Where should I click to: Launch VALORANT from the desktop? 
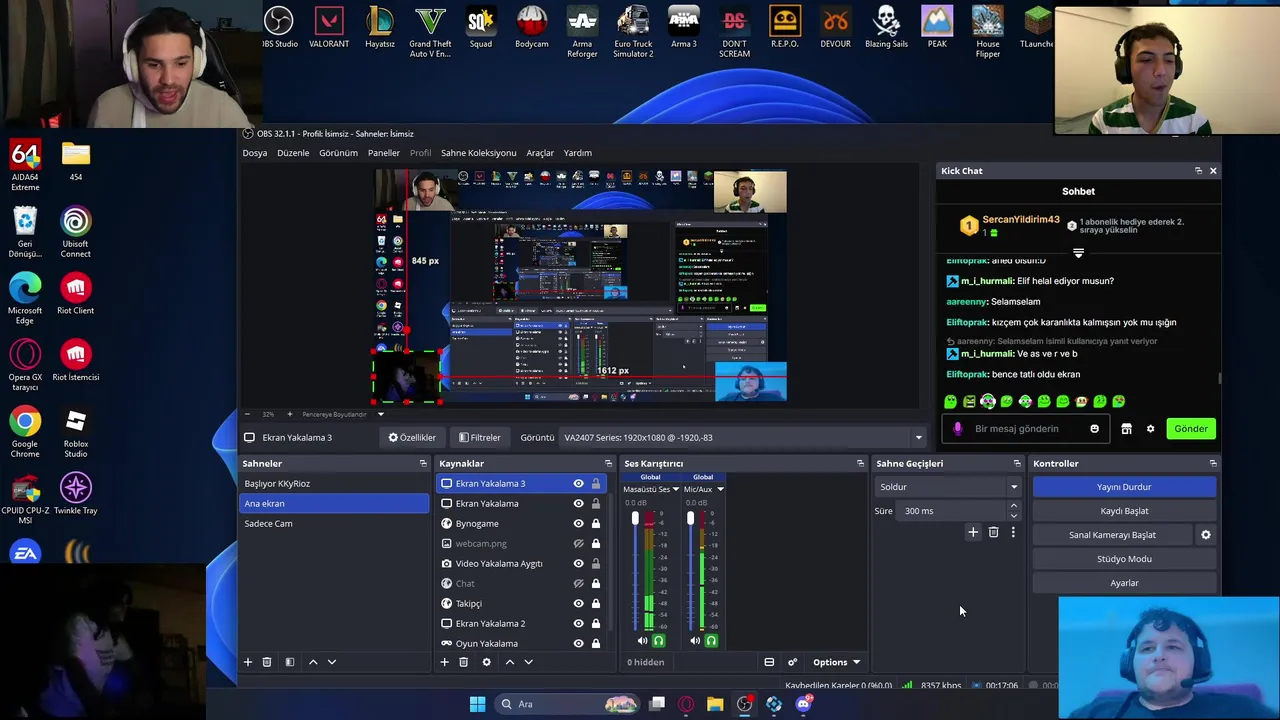pyautogui.click(x=329, y=28)
